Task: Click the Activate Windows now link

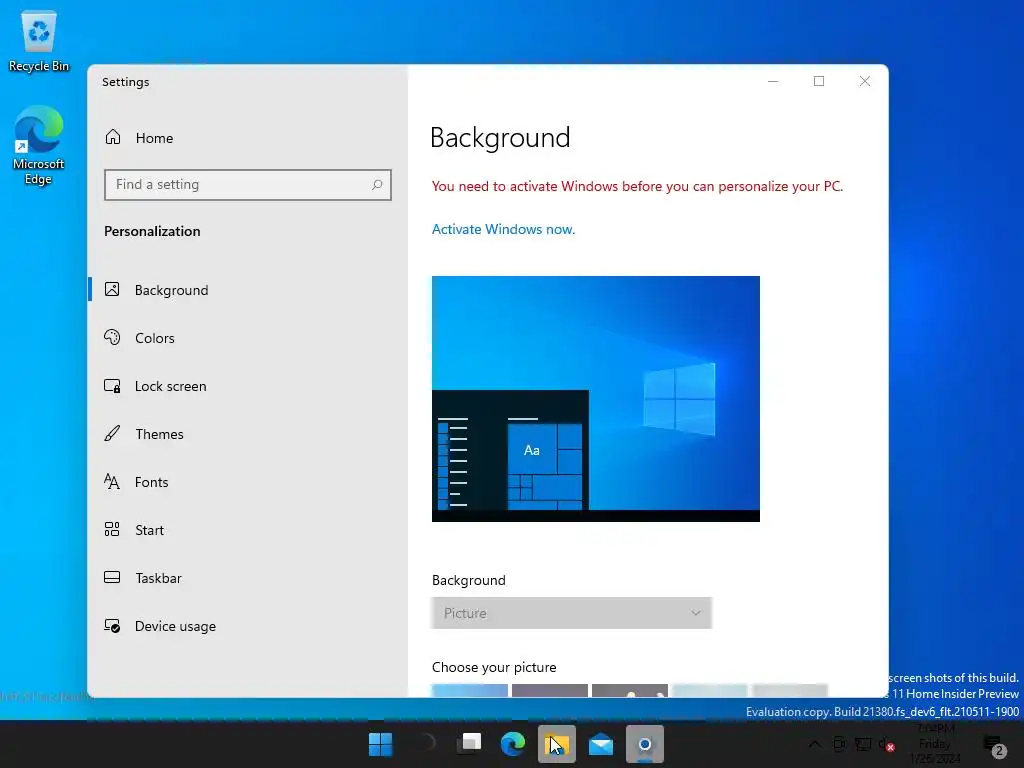Action: [504, 229]
